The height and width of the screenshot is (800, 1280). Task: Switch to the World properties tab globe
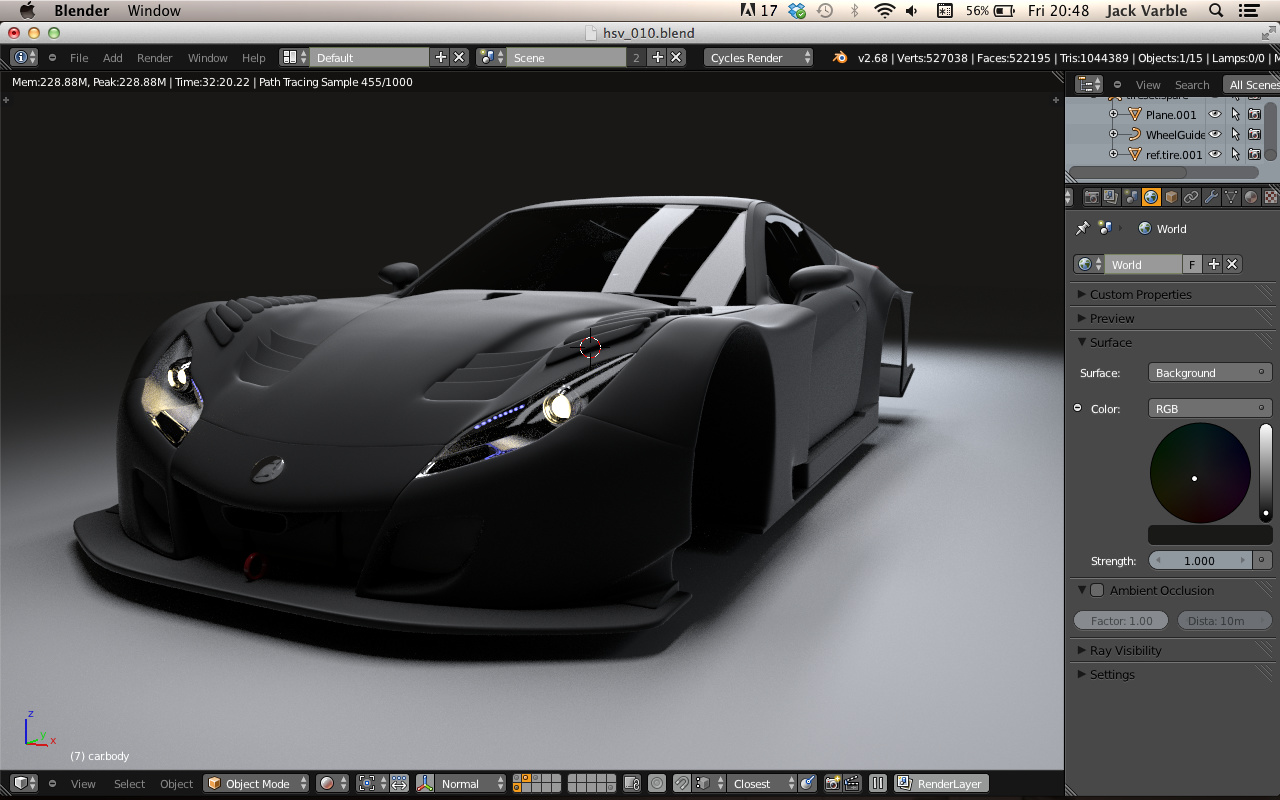(1151, 198)
